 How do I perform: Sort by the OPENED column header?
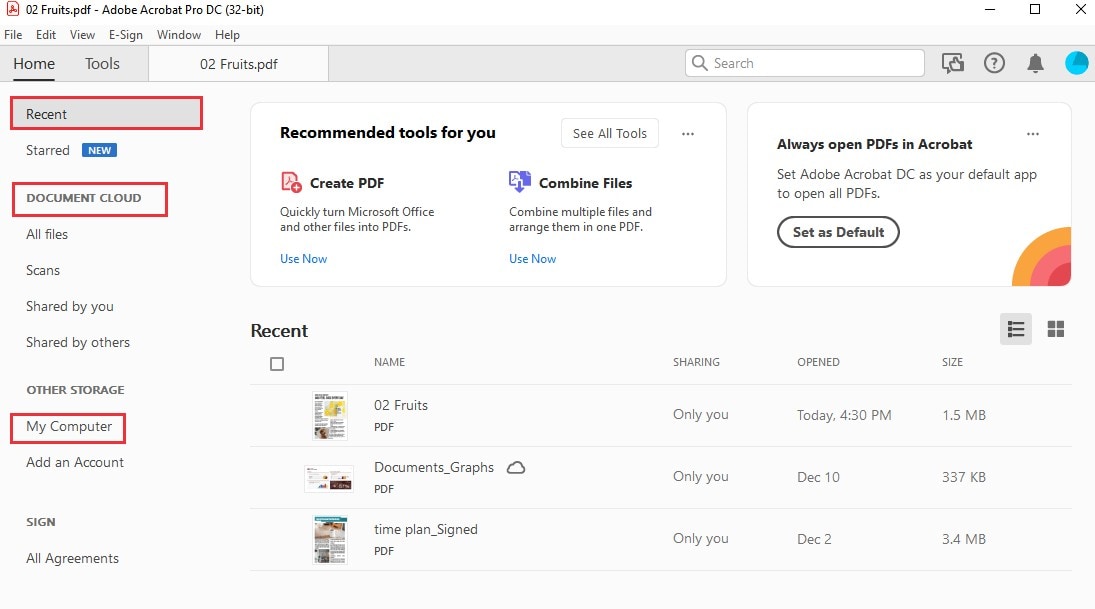click(818, 362)
